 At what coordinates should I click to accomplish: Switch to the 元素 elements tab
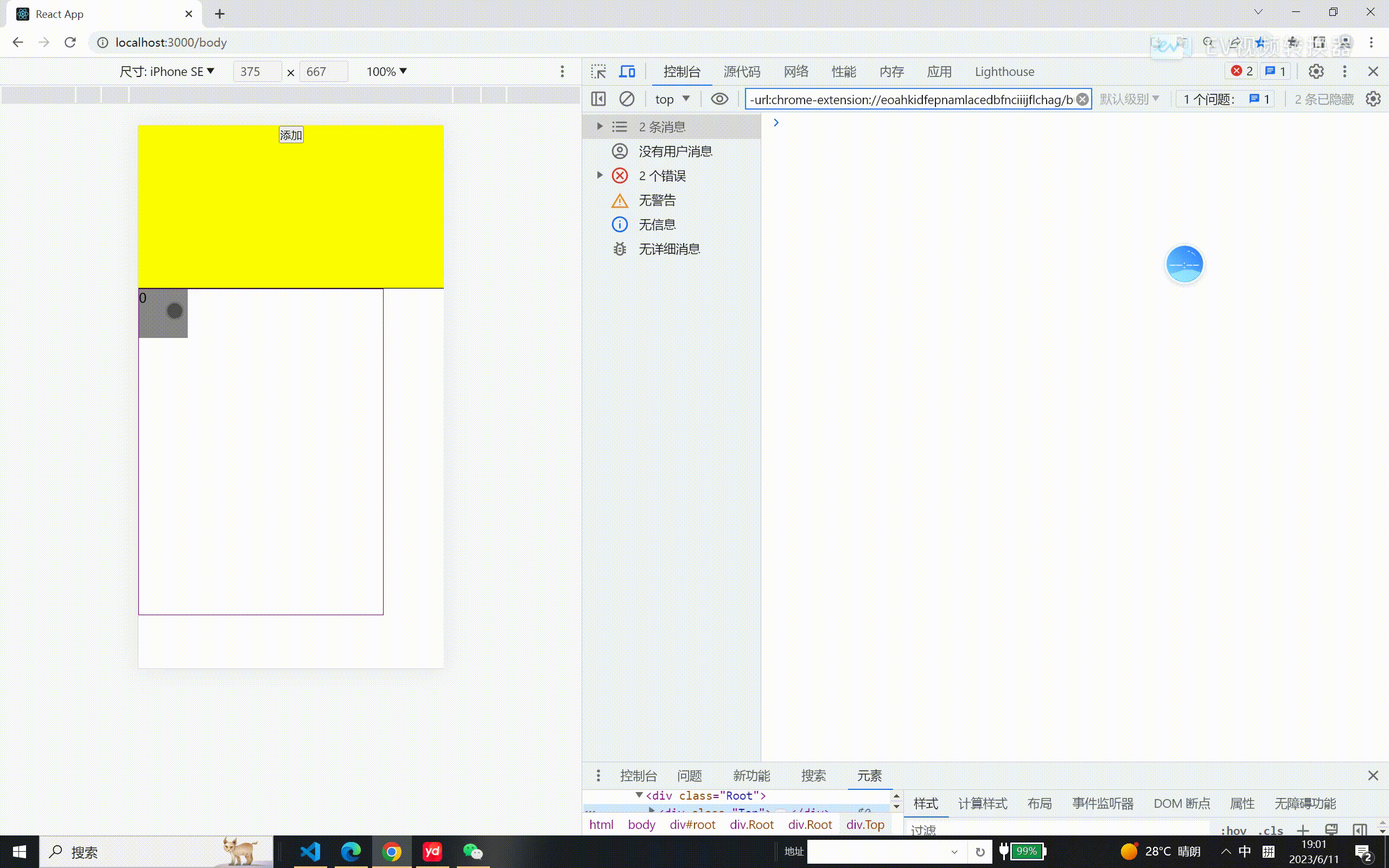tap(868, 775)
